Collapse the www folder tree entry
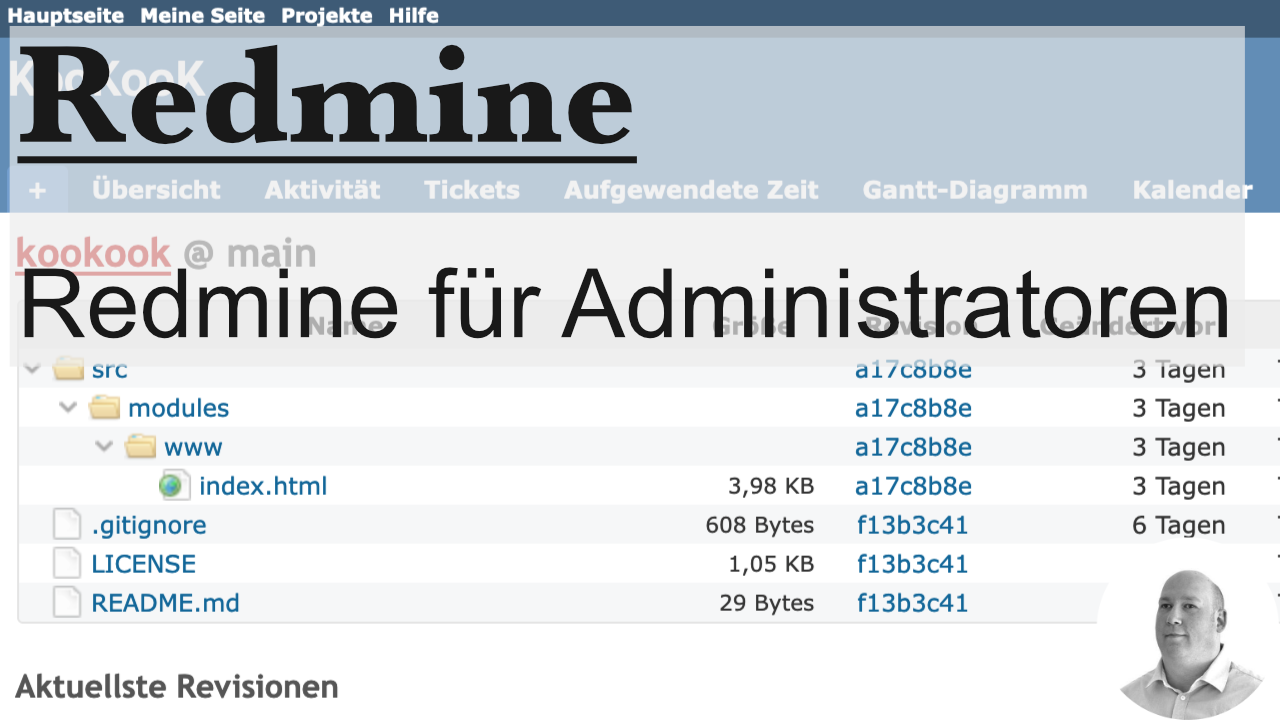Viewport: 1280px width, 720px height. coord(103,447)
